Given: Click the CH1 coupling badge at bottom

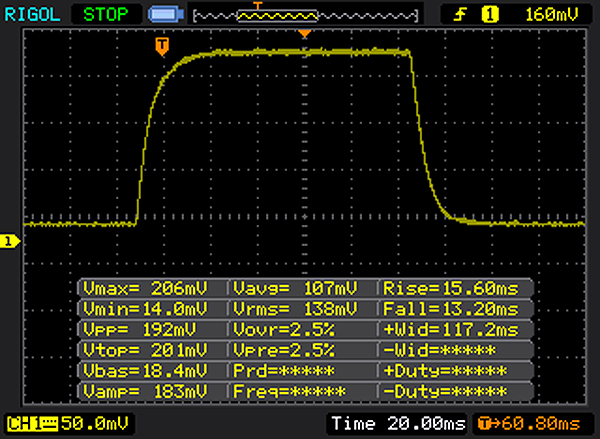Looking at the screenshot, I should (x=32, y=424).
